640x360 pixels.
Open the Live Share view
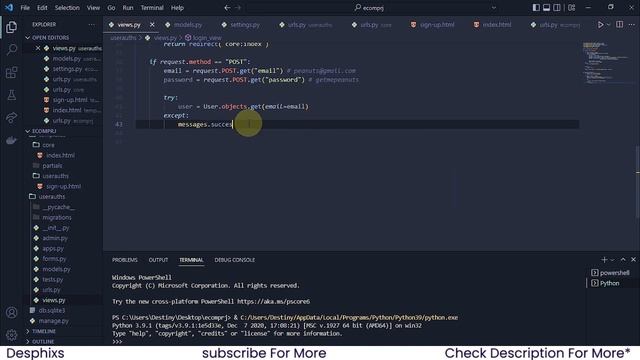click(x=11, y=118)
